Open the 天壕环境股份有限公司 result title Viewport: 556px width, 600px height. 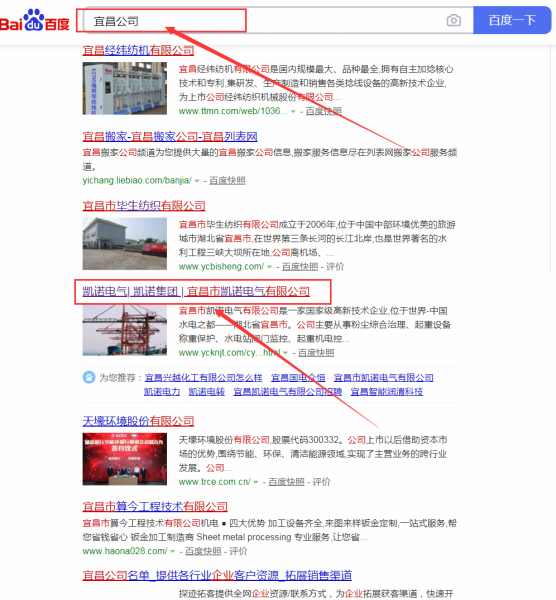138,421
